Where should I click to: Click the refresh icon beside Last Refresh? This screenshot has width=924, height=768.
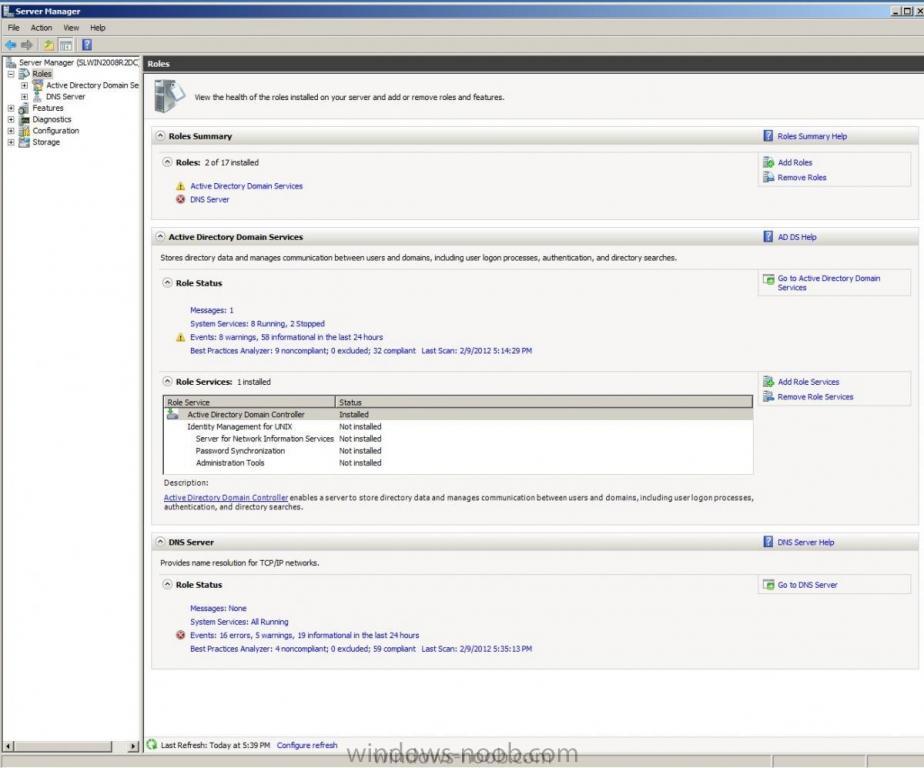pyautogui.click(x=151, y=744)
